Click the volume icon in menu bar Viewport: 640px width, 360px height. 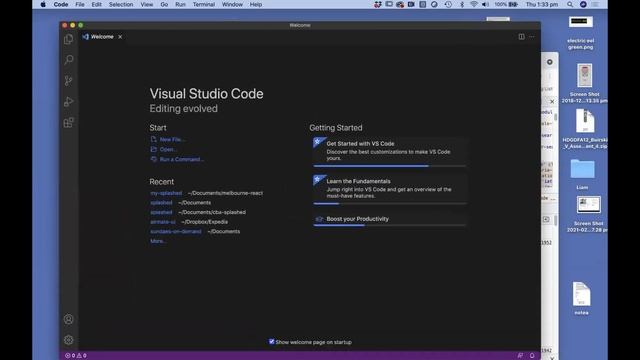tap(485, 4)
